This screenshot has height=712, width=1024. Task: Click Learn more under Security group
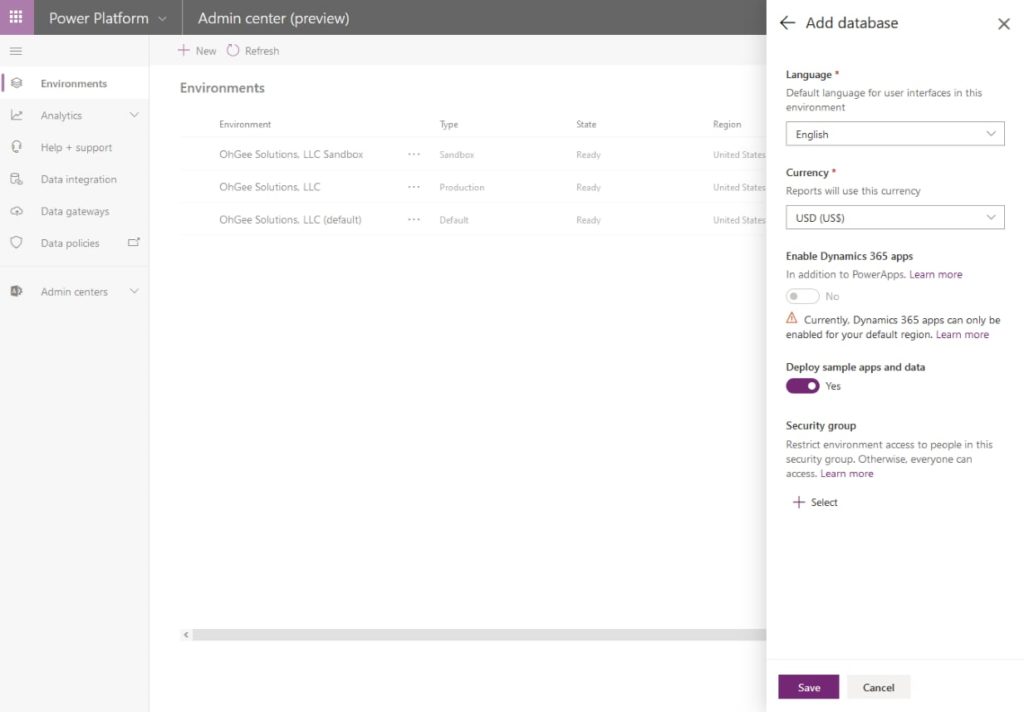pos(847,473)
